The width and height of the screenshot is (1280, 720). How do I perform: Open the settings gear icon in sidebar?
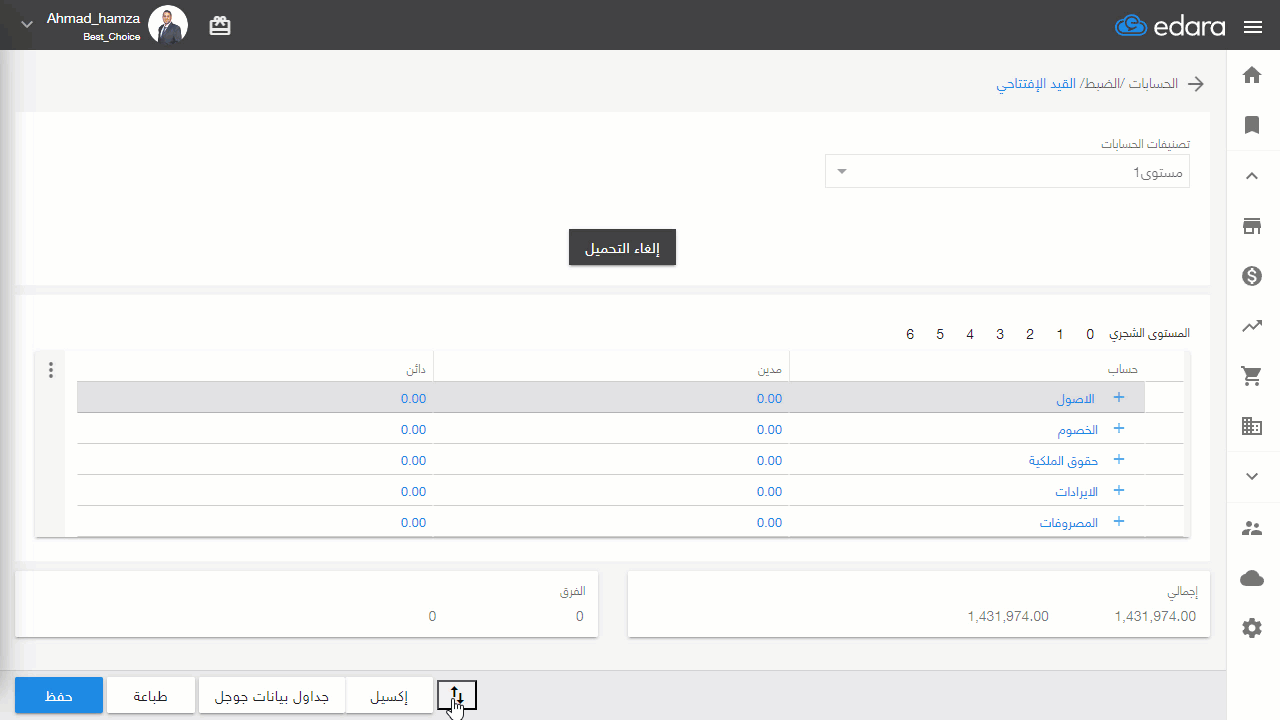[x=1252, y=628]
